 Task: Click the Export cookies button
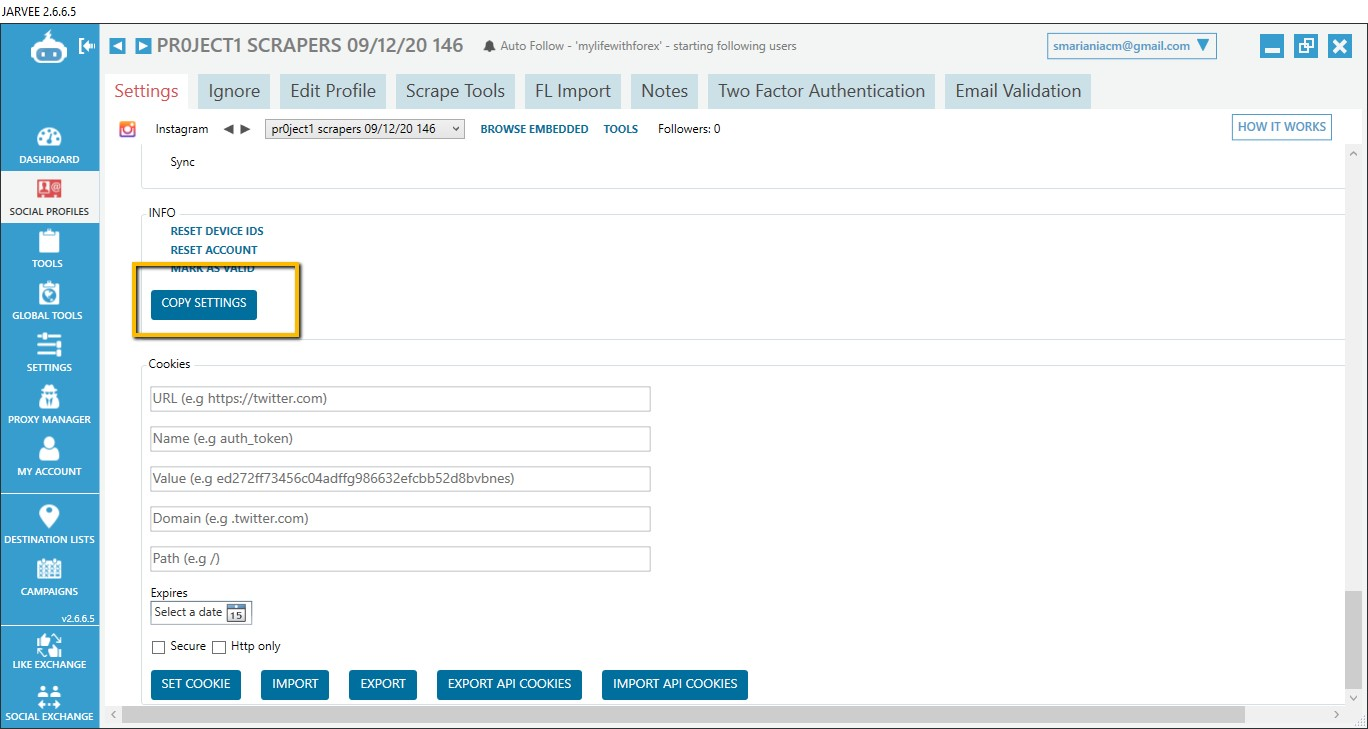click(x=383, y=685)
